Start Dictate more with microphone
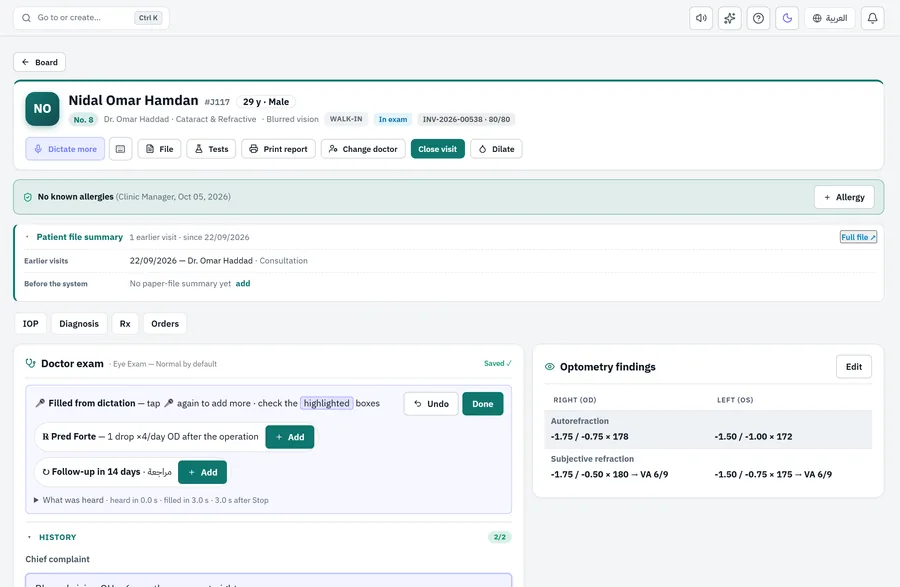Screen dimensions: 900x587 (65, 149)
